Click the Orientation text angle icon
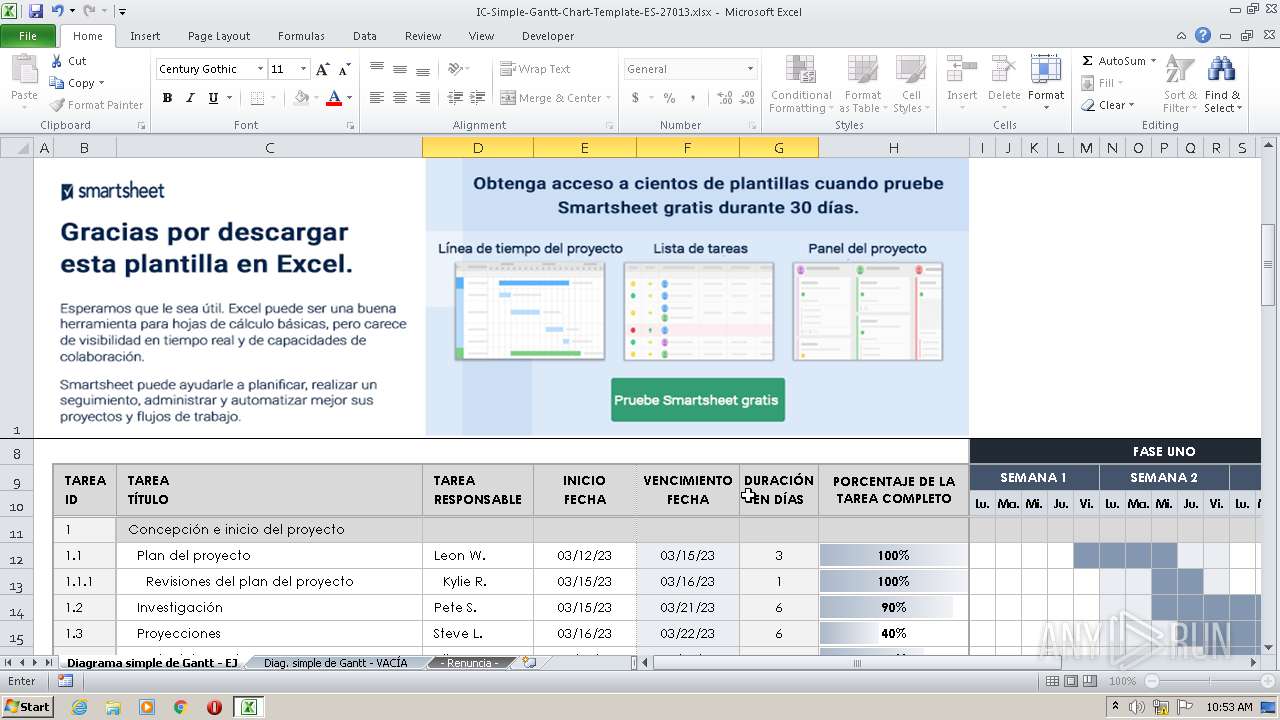This screenshot has width=1280, height=720. (455, 69)
